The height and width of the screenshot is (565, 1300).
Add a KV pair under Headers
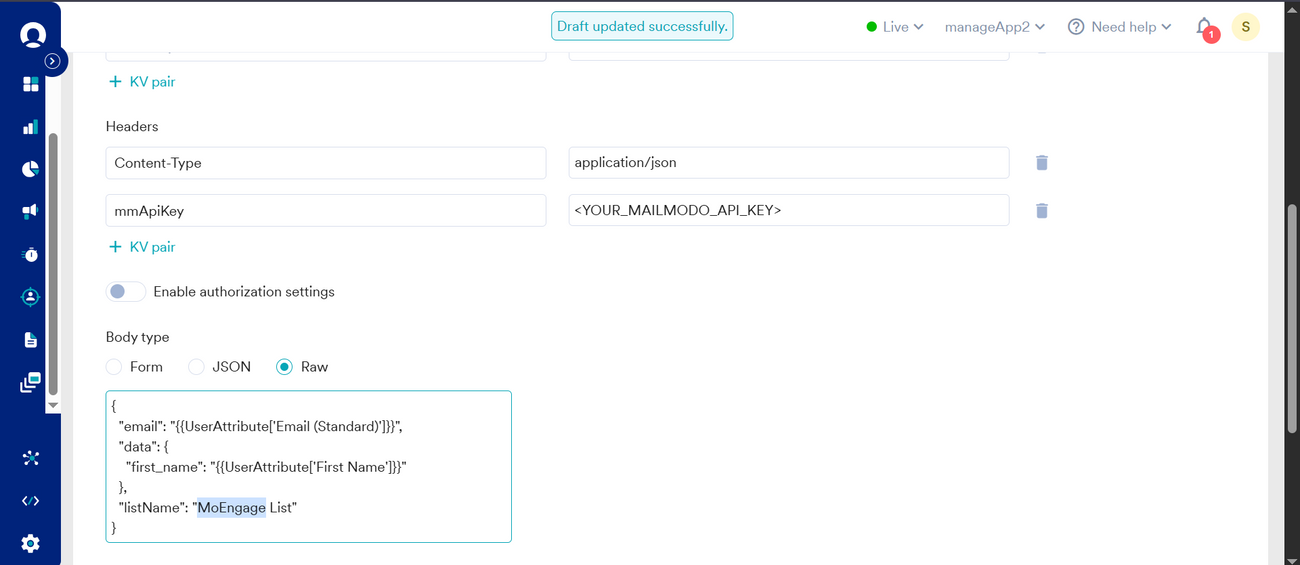(141, 247)
